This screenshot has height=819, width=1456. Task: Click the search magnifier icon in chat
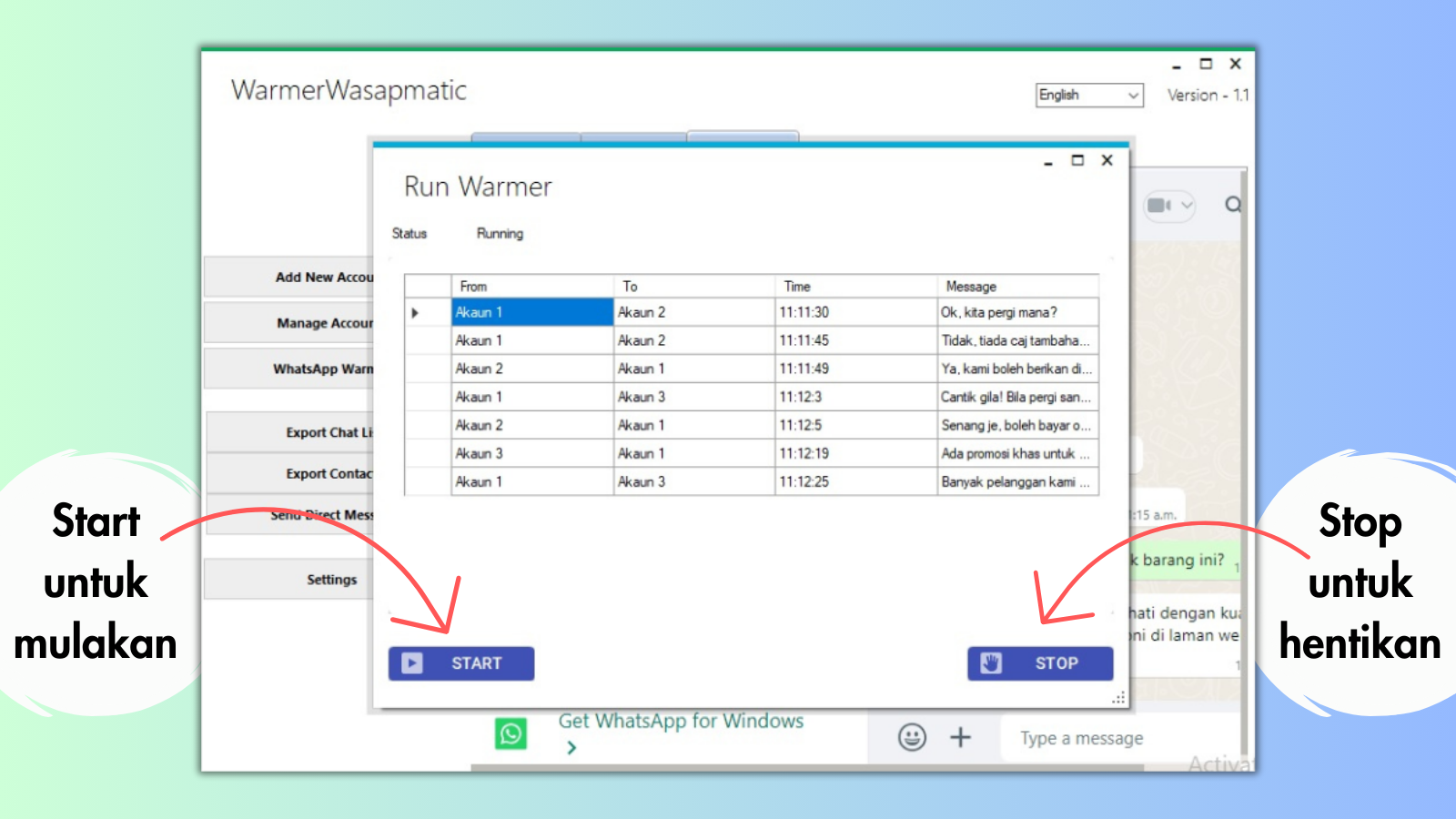[x=1232, y=205]
